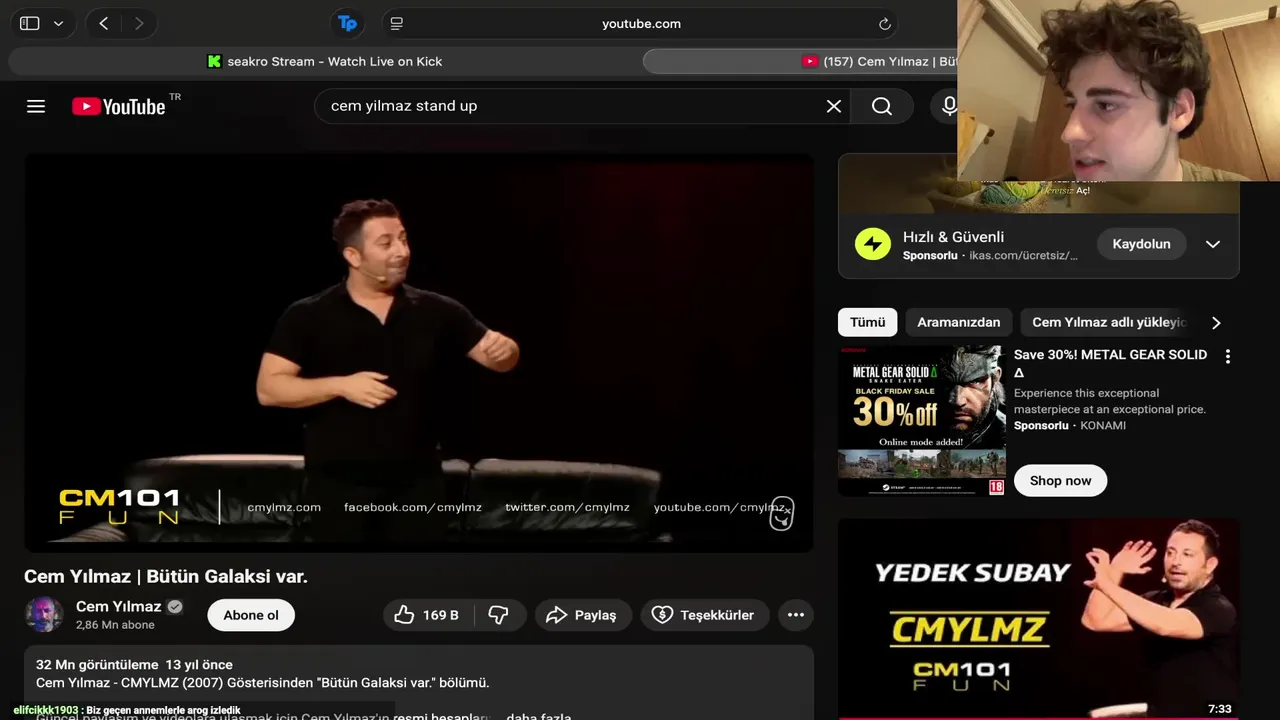Click the description line 'Cem Yılmaz - CMYLMZ (2007)'
The image size is (1280, 720).
pyautogui.click(x=262, y=683)
